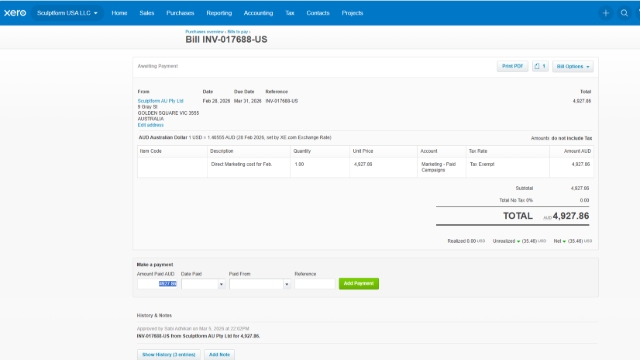
Task: Open the Projects menu
Action: coord(352,13)
